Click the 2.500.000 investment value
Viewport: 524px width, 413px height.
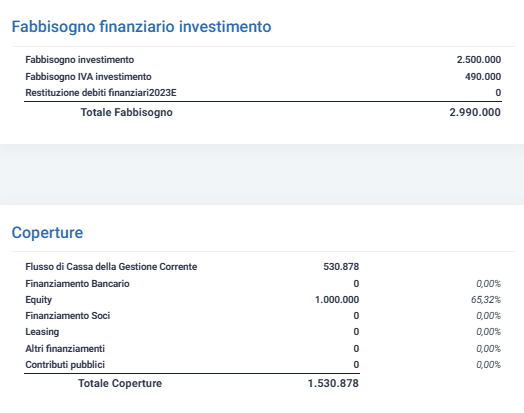click(x=479, y=60)
